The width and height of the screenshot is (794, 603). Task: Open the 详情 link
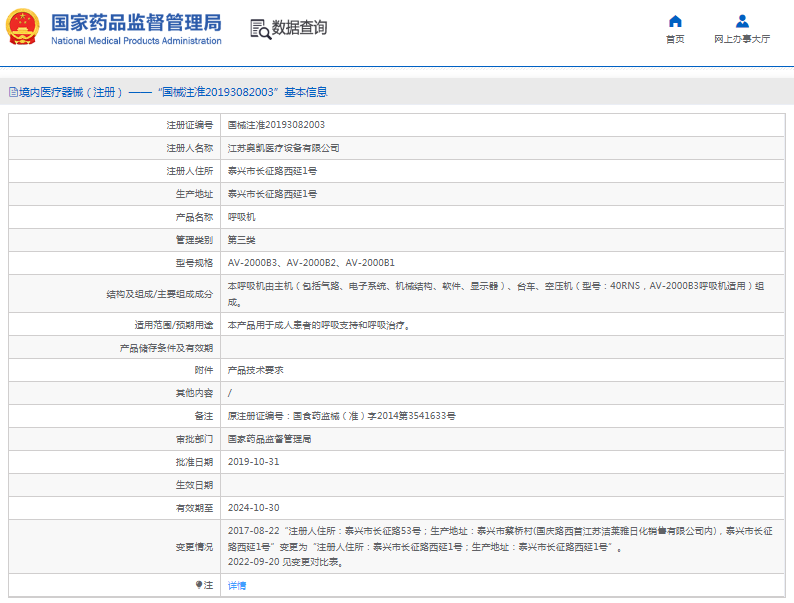(237, 585)
